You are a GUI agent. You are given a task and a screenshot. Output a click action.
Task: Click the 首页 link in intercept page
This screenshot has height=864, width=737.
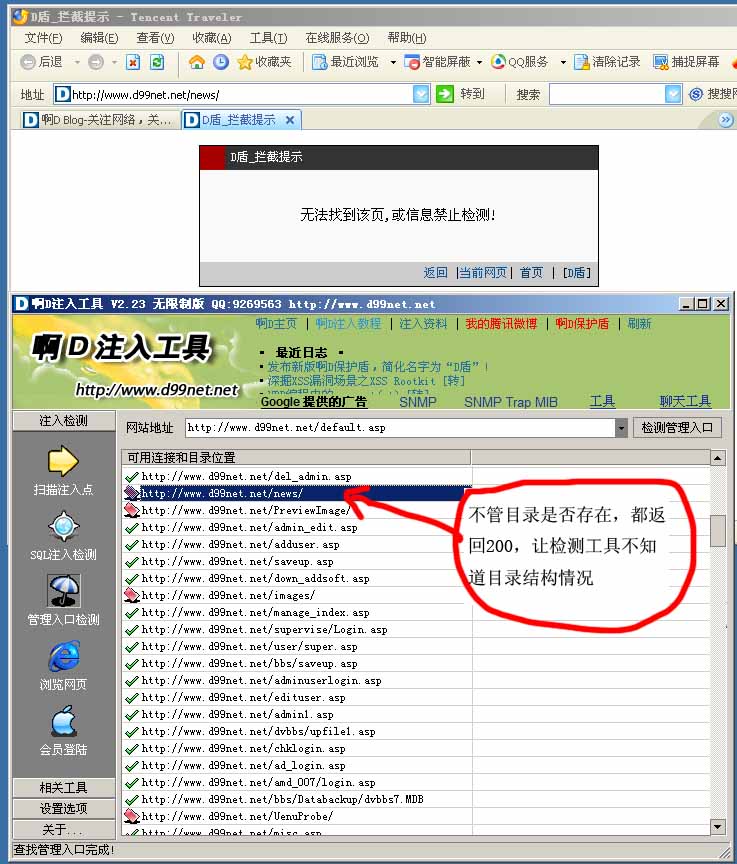[x=531, y=272]
